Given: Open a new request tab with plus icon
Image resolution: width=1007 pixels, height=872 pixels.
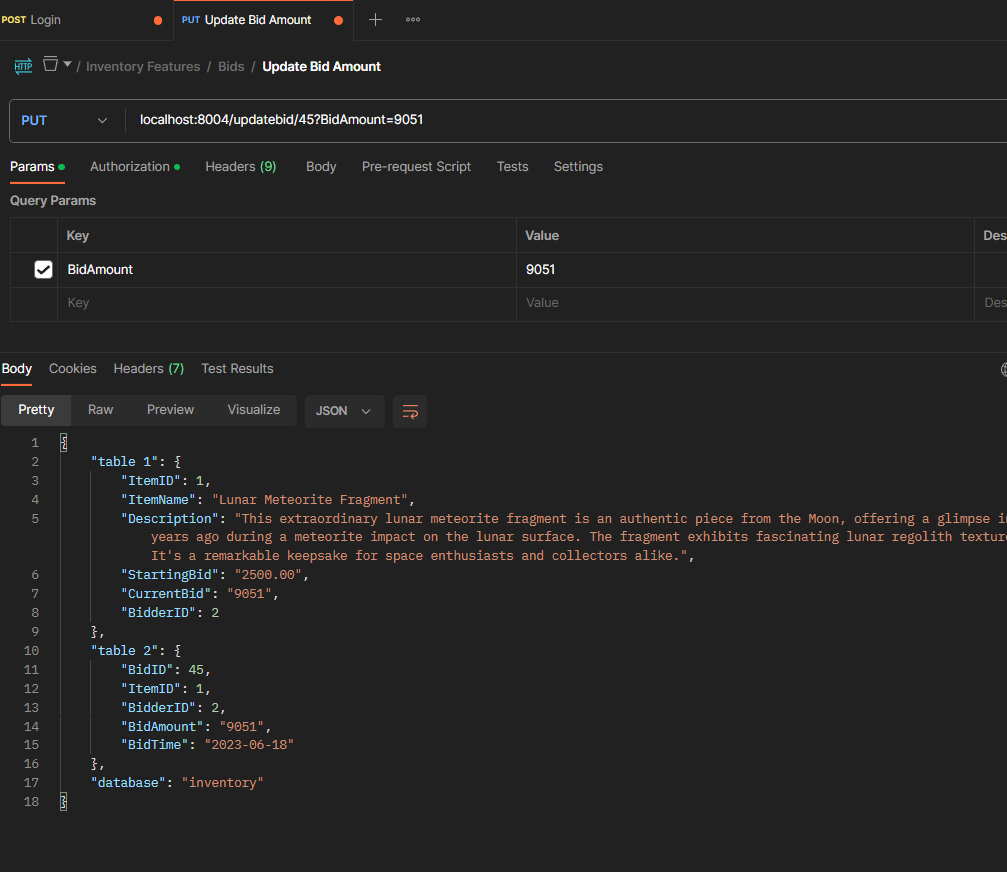Looking at the screenshot, I should (x=375, y=20).
